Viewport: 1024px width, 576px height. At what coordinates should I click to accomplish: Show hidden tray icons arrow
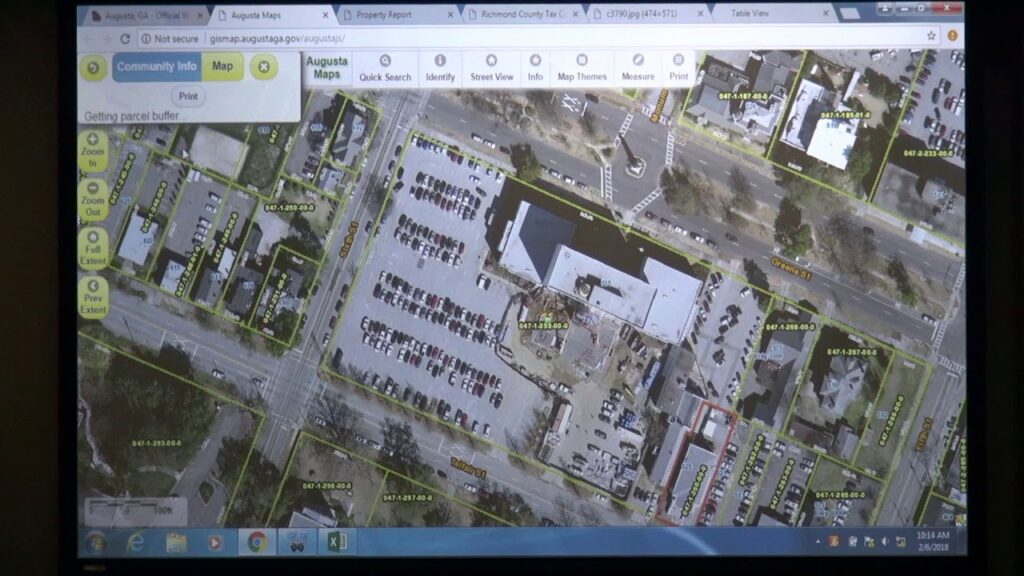click(x=818, y=541)
